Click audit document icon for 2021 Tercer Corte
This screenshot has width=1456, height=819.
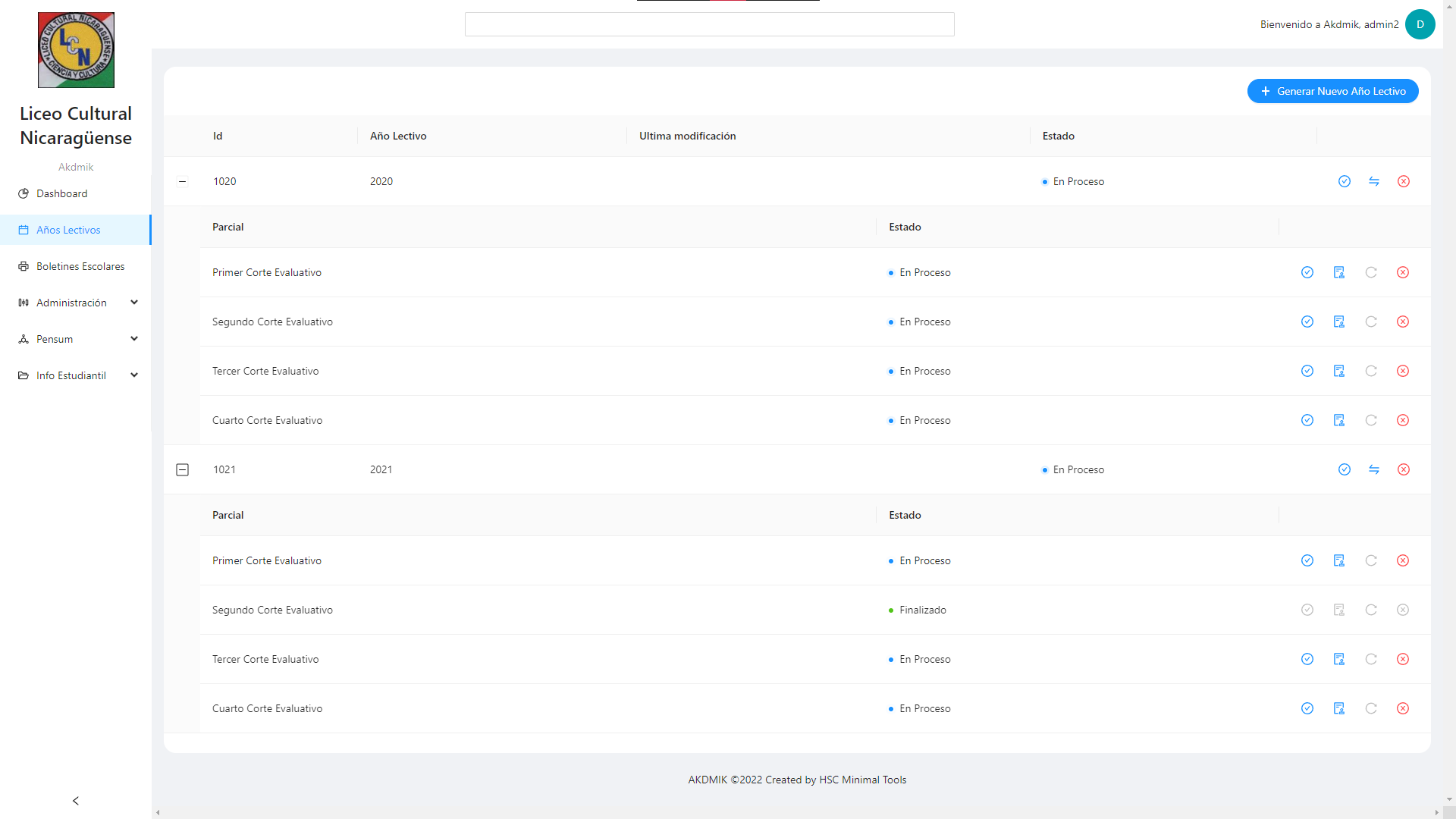1339,659
